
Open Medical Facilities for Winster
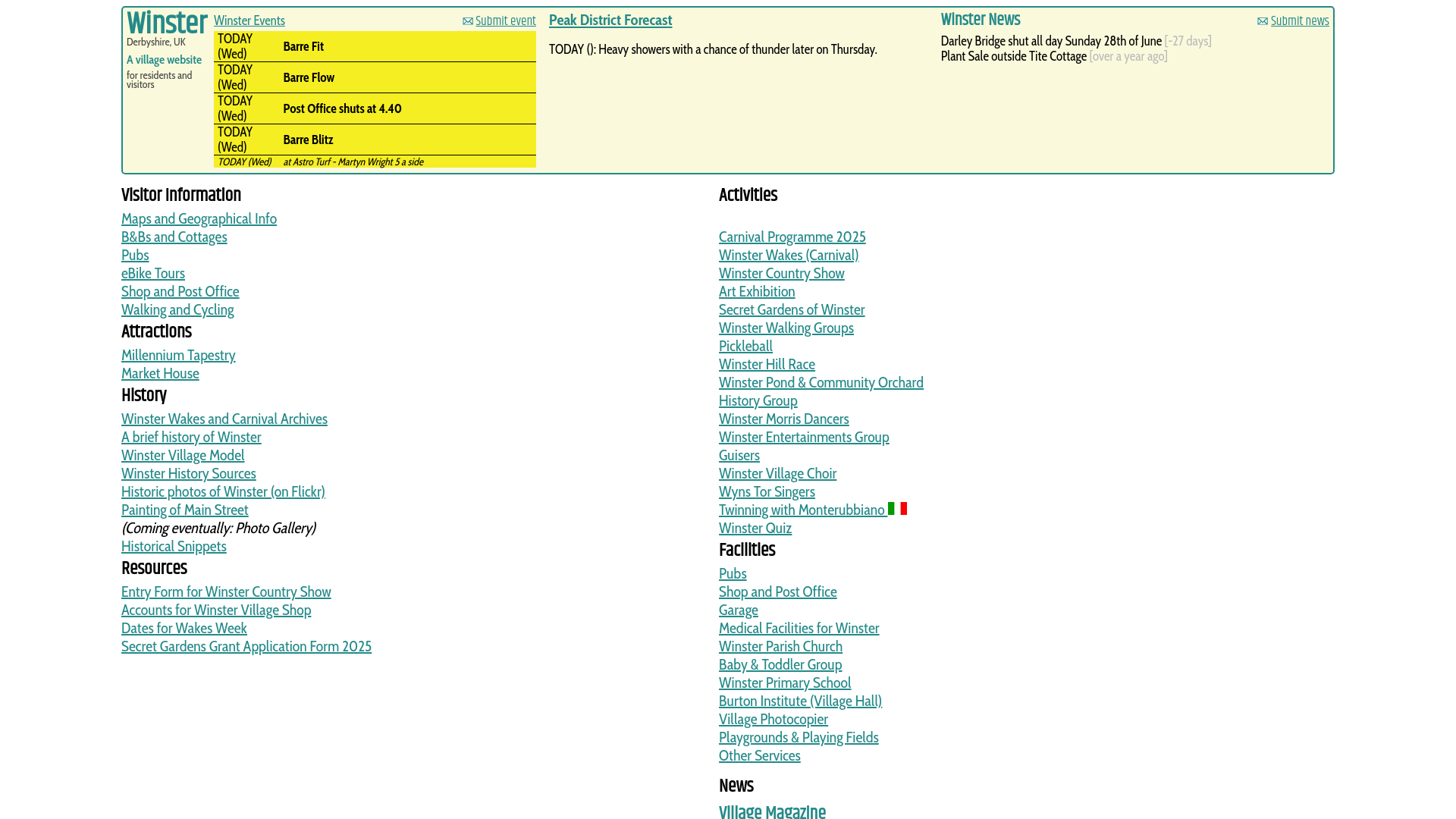799,628
